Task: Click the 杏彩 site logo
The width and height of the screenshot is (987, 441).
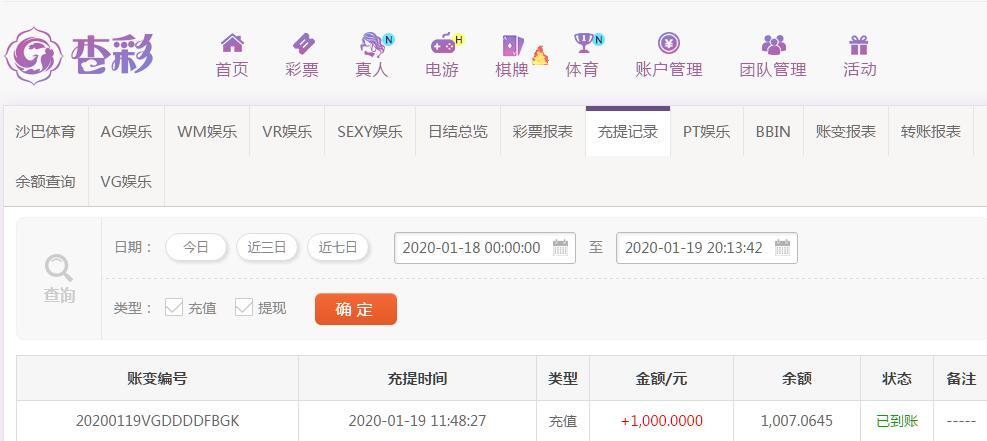Action: click(79, 55)
